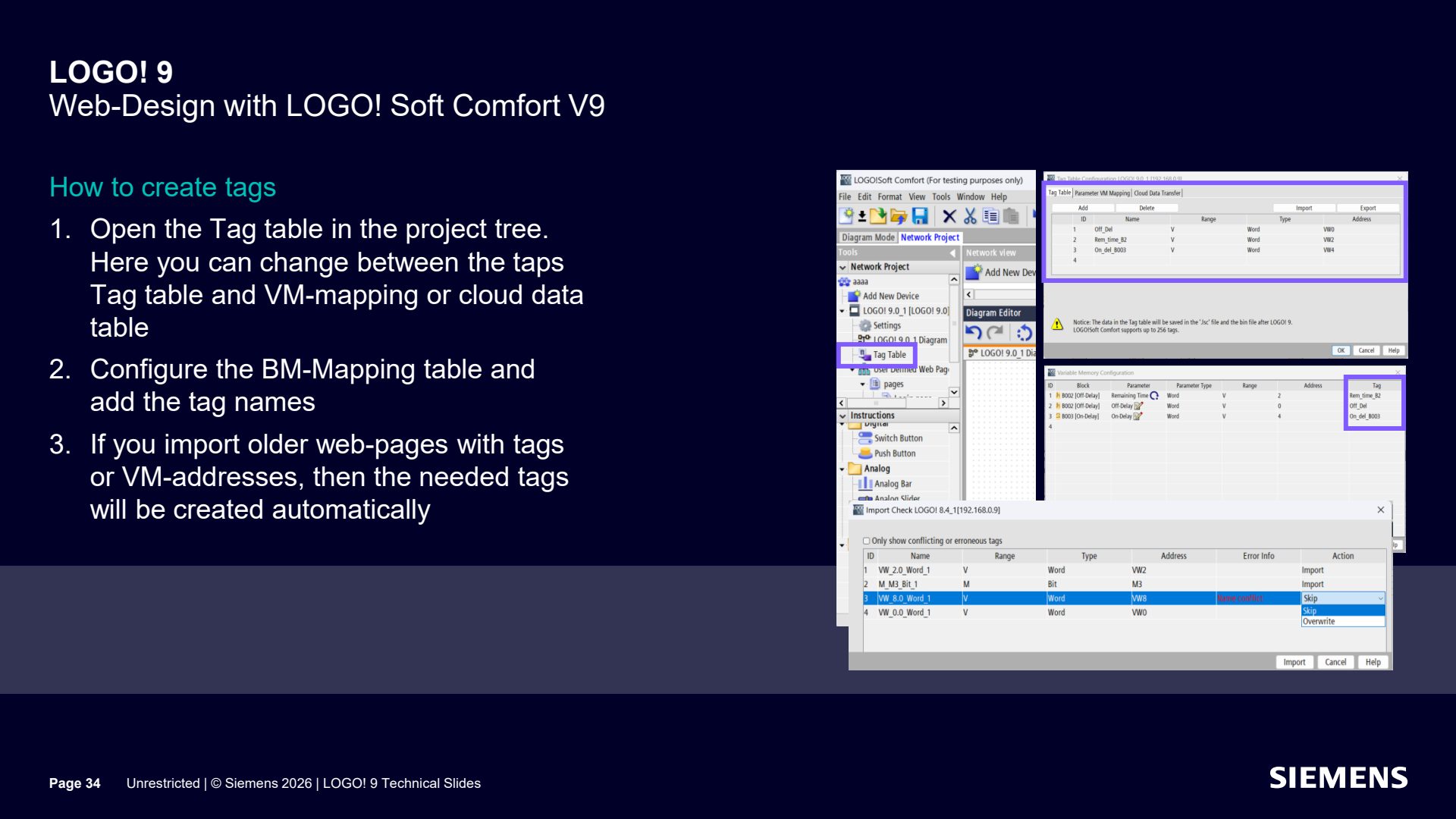Image resolution: width=1456 pixels, height=819 pixels.
Task: Click the pages document icon in tree
Action: coord(875,384)
